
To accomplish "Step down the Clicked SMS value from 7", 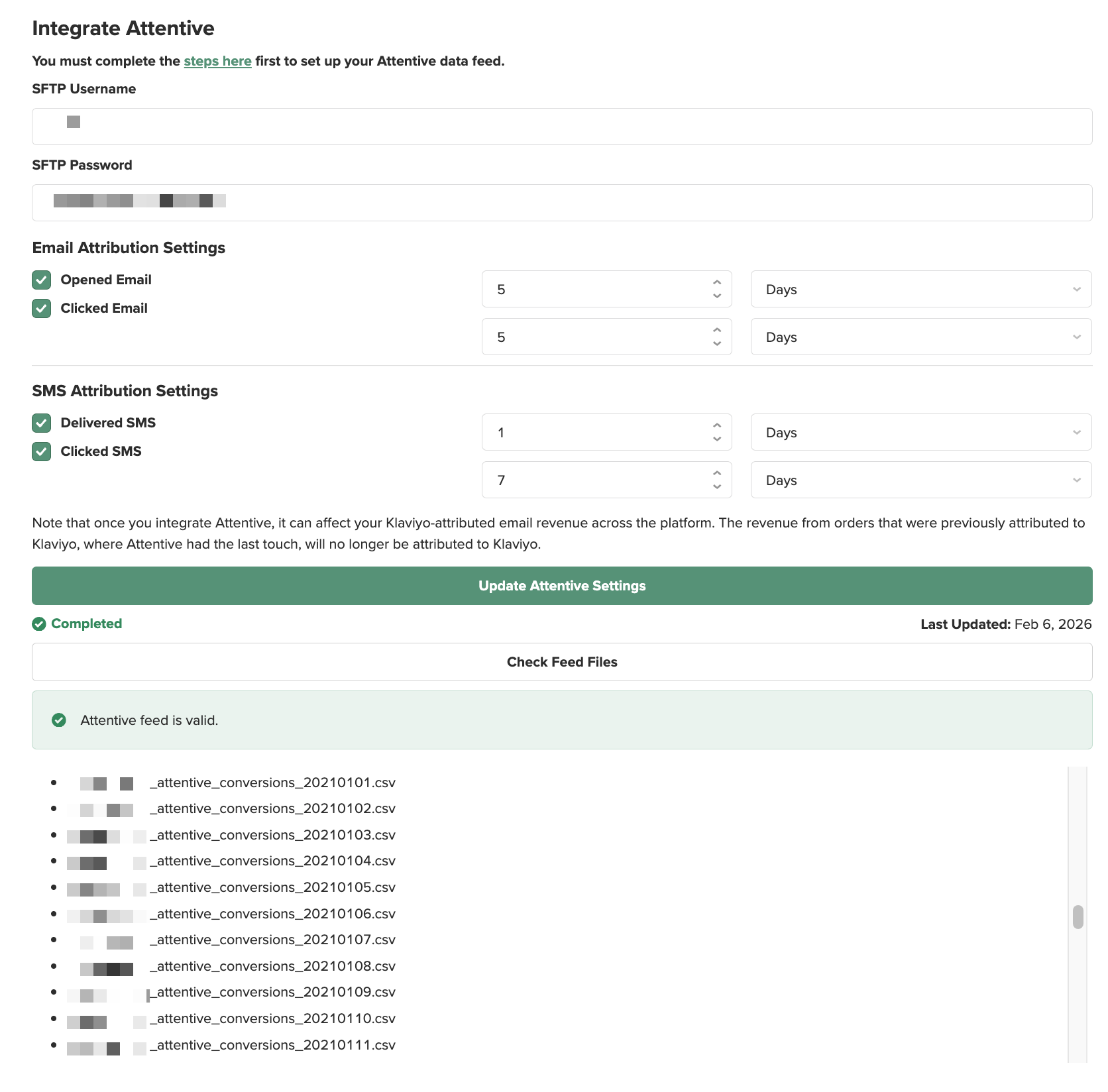I will tap(717, 486).
